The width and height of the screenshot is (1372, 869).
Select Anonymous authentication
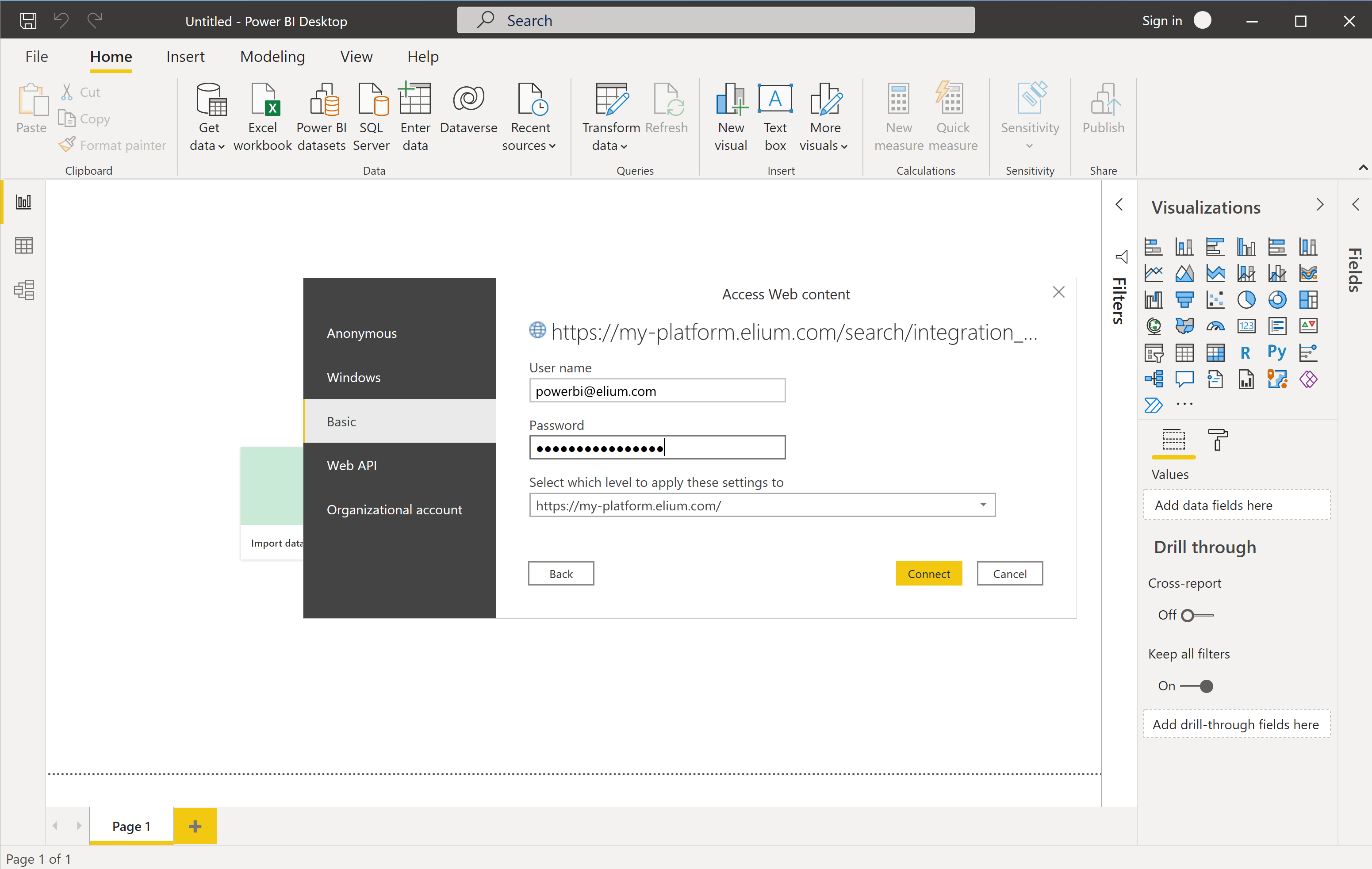point(399,333)
